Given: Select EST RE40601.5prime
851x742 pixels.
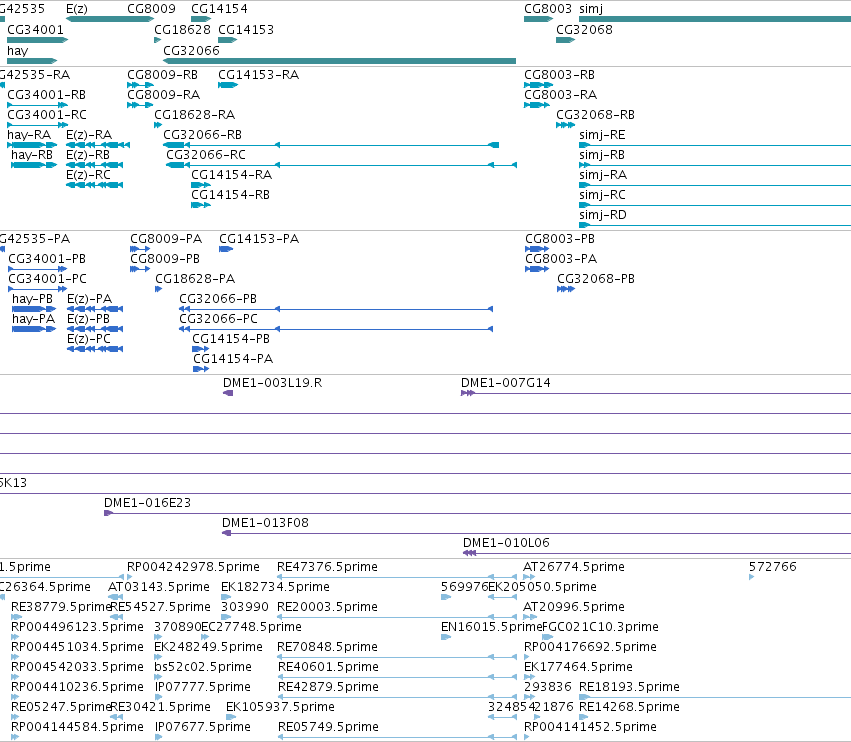Looking at the screenshot, I should point(328,667).
